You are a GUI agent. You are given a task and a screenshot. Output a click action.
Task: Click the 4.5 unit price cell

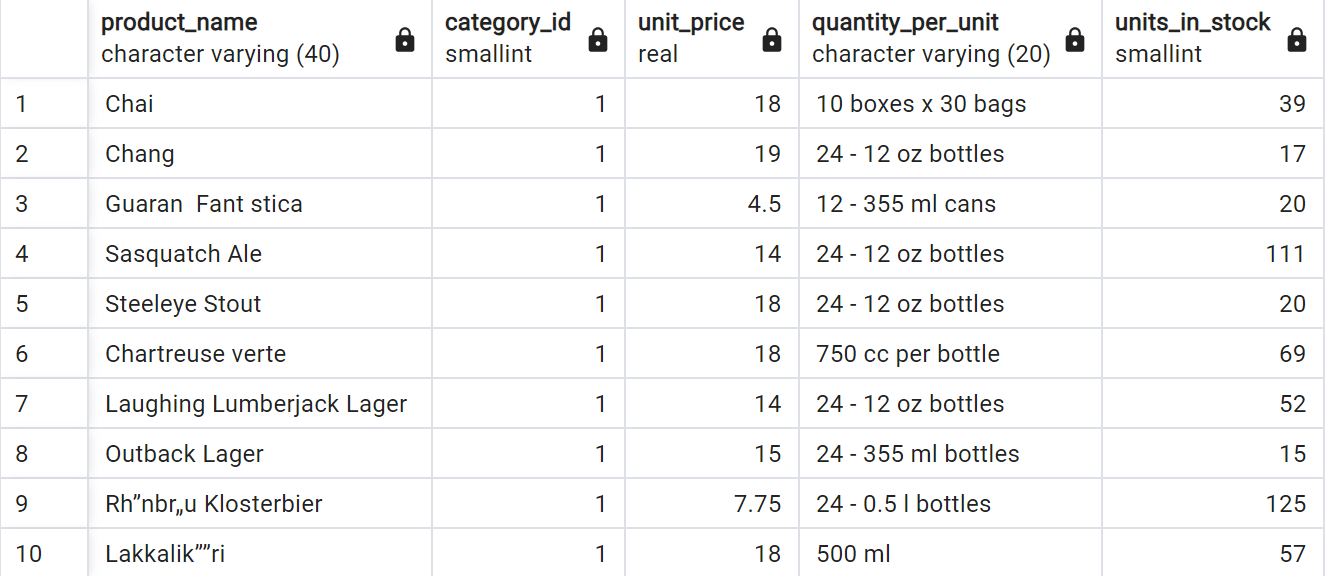tap(712, 204)
